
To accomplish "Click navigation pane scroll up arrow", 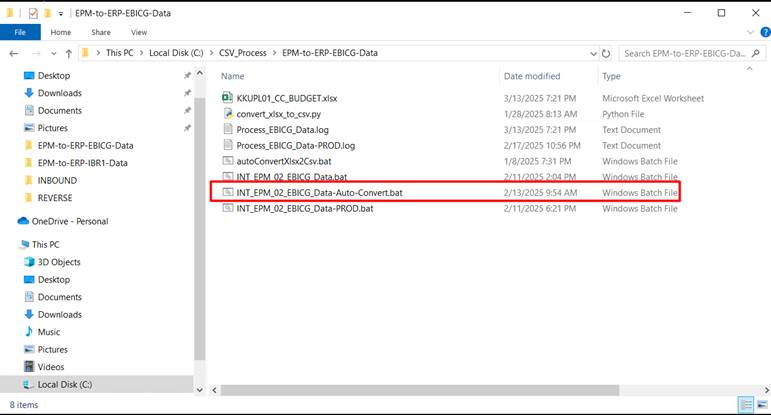I will 200,73.
